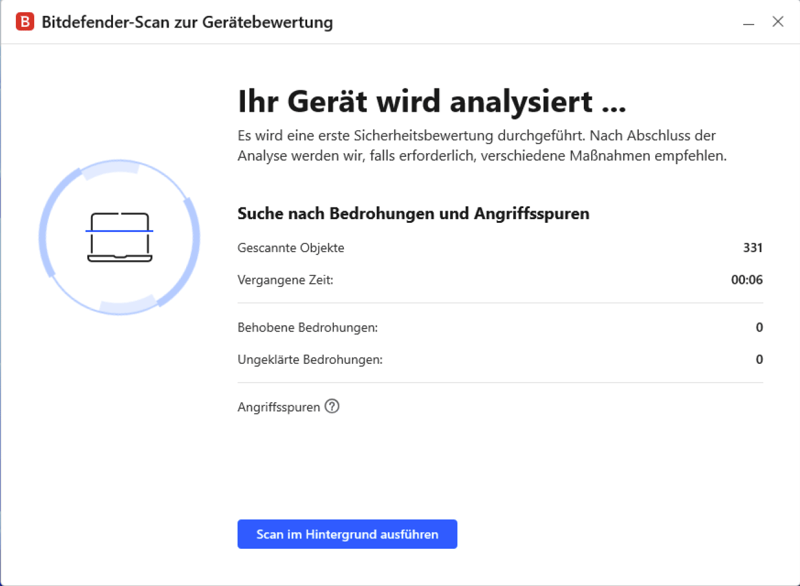This screenshot has width=800, height=586.
Task: Click the scanned objects value 331
Action: click(x=753, y=248)
